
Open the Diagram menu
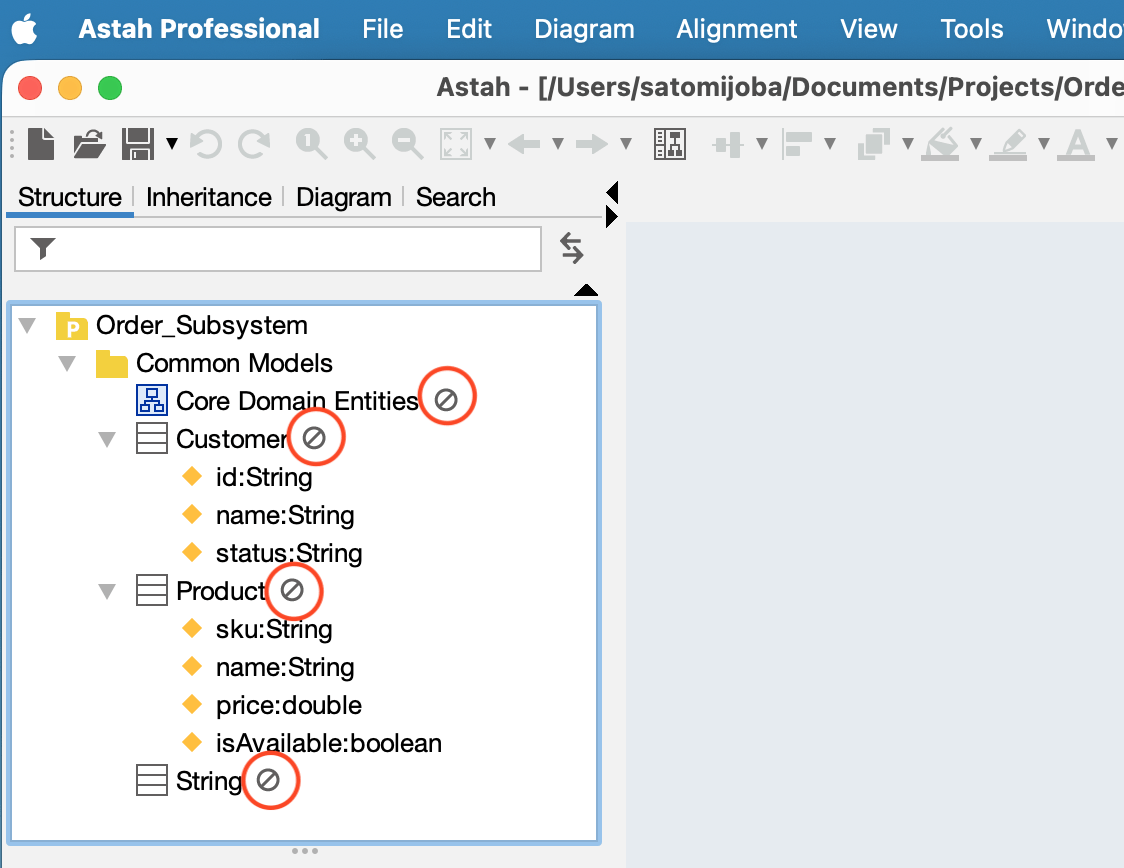(x=584, y=29)
